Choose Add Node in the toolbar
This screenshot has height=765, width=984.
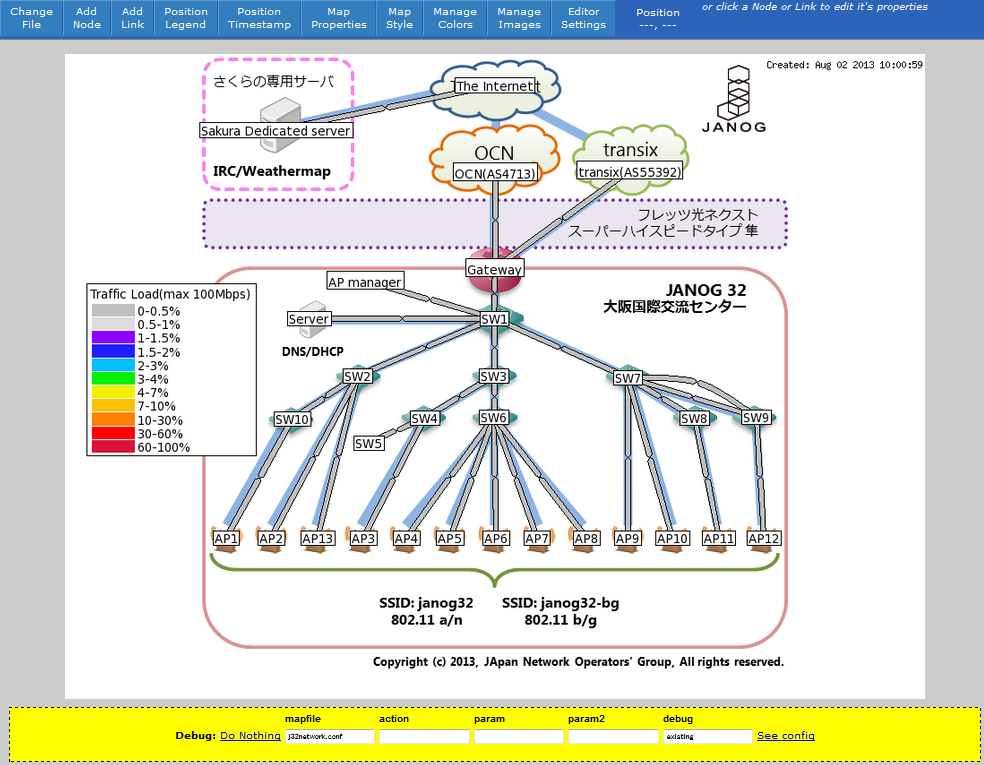point(87,18)
